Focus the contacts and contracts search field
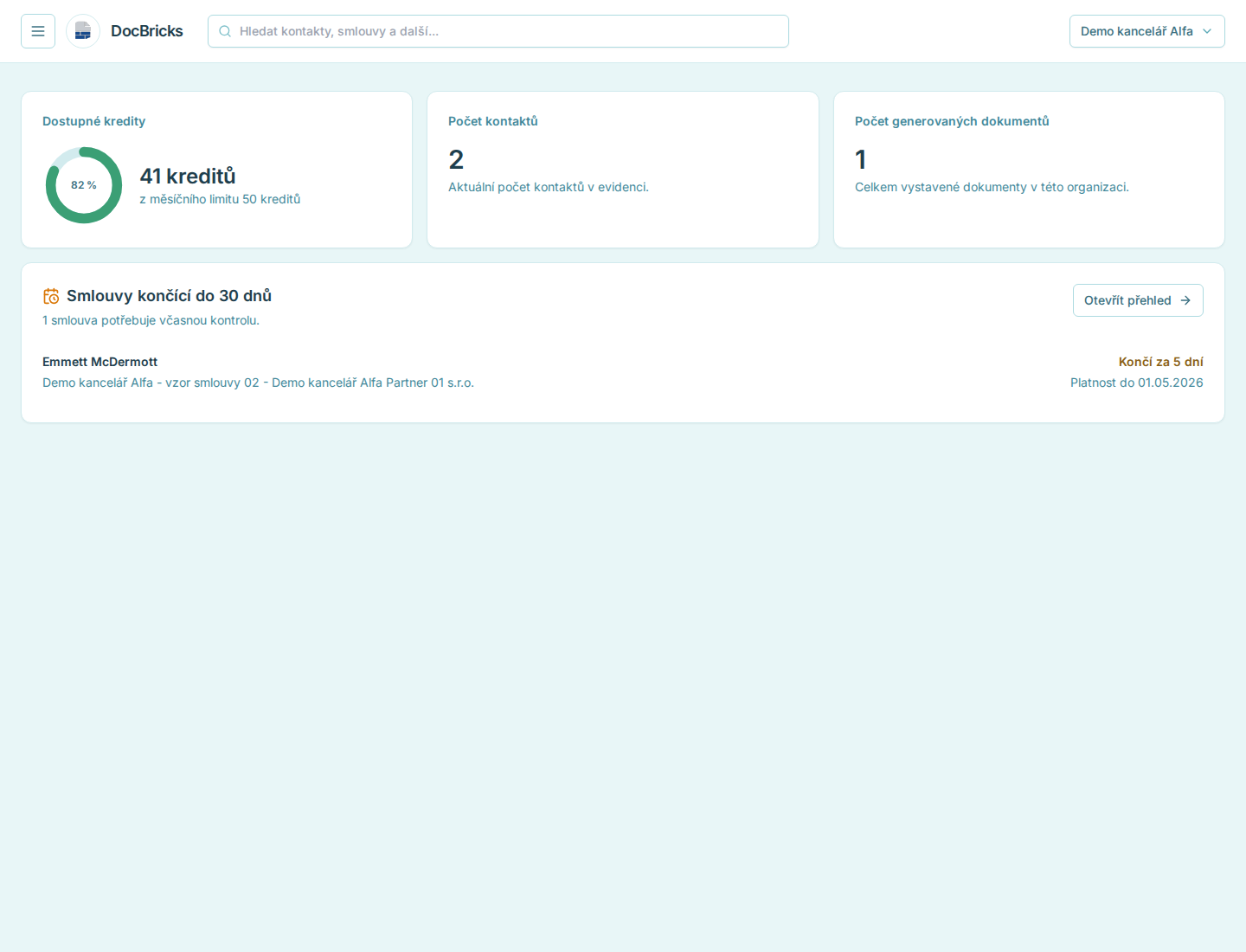 coord(498,31)
